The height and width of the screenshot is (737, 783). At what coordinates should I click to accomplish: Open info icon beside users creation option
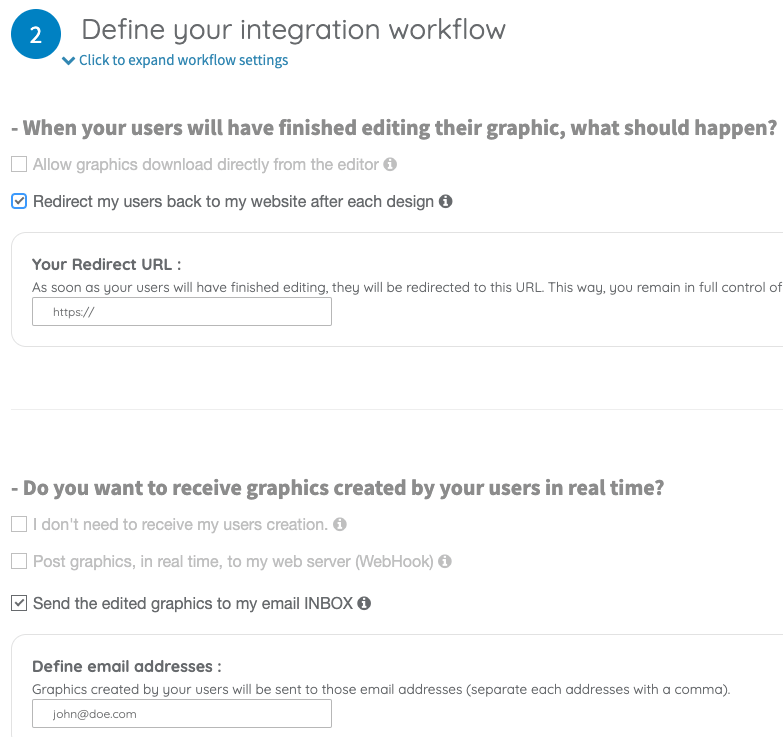(x=340, y=524)
